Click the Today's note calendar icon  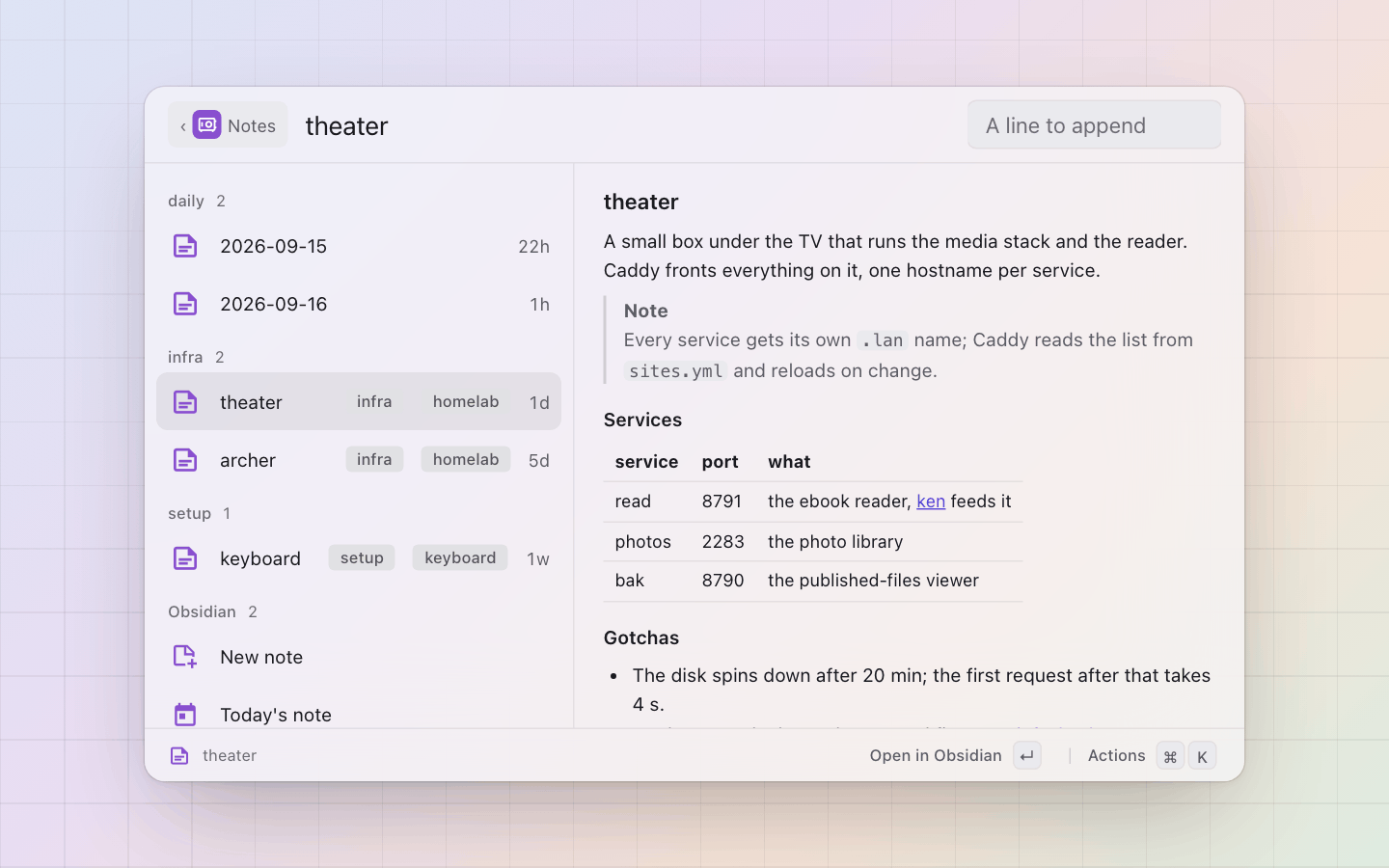coord(185,715)
